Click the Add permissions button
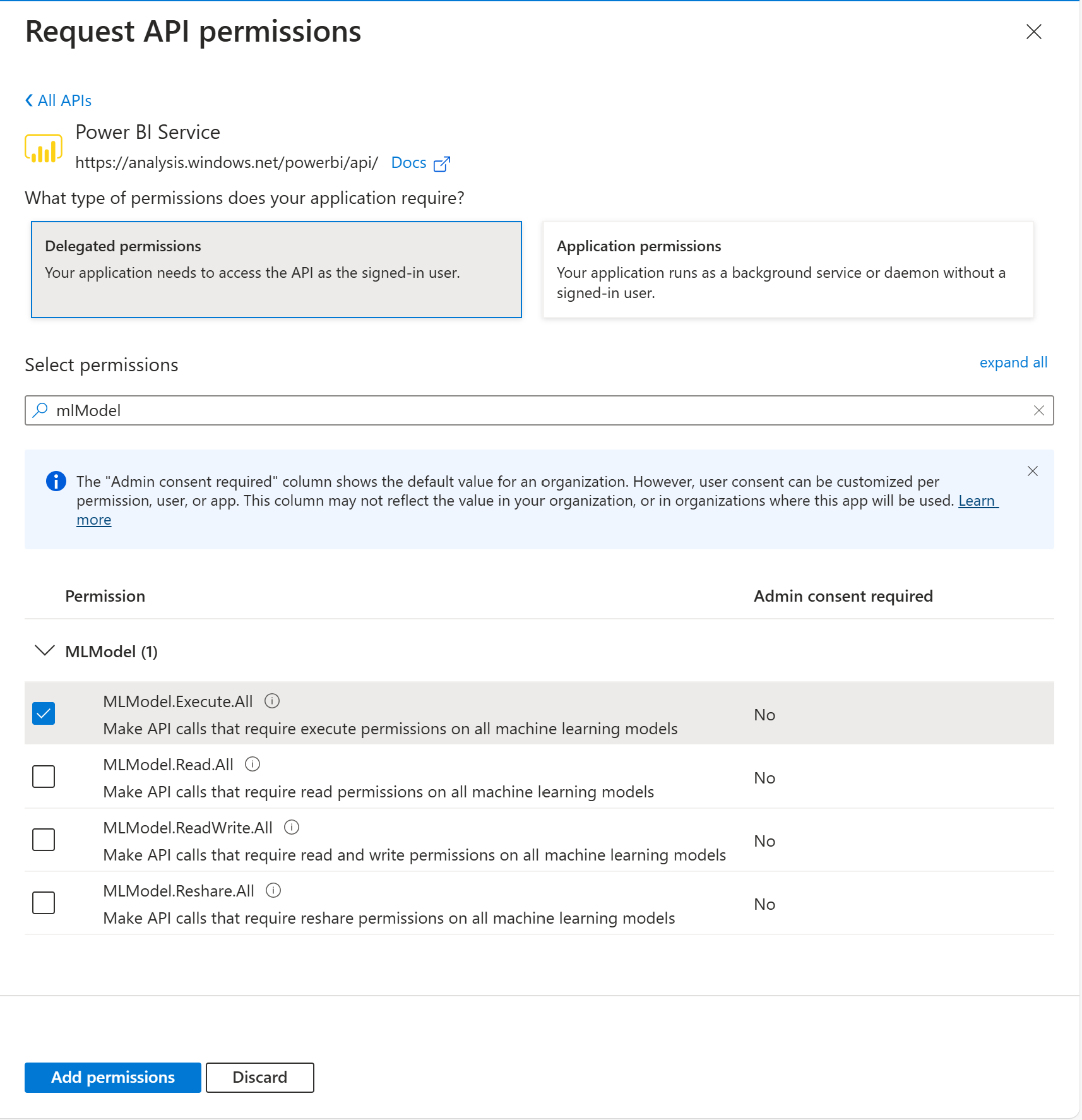Image resolution: width=1082 pixels, height=1120 pixels. coord(112,1077)
